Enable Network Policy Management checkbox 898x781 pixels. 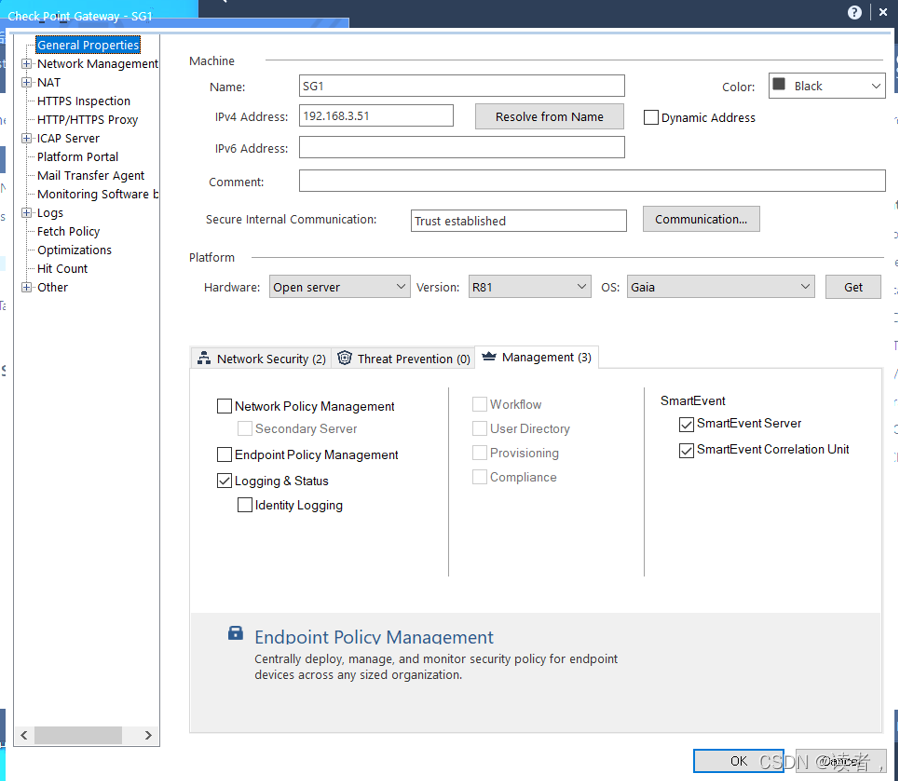click(224, 406)
